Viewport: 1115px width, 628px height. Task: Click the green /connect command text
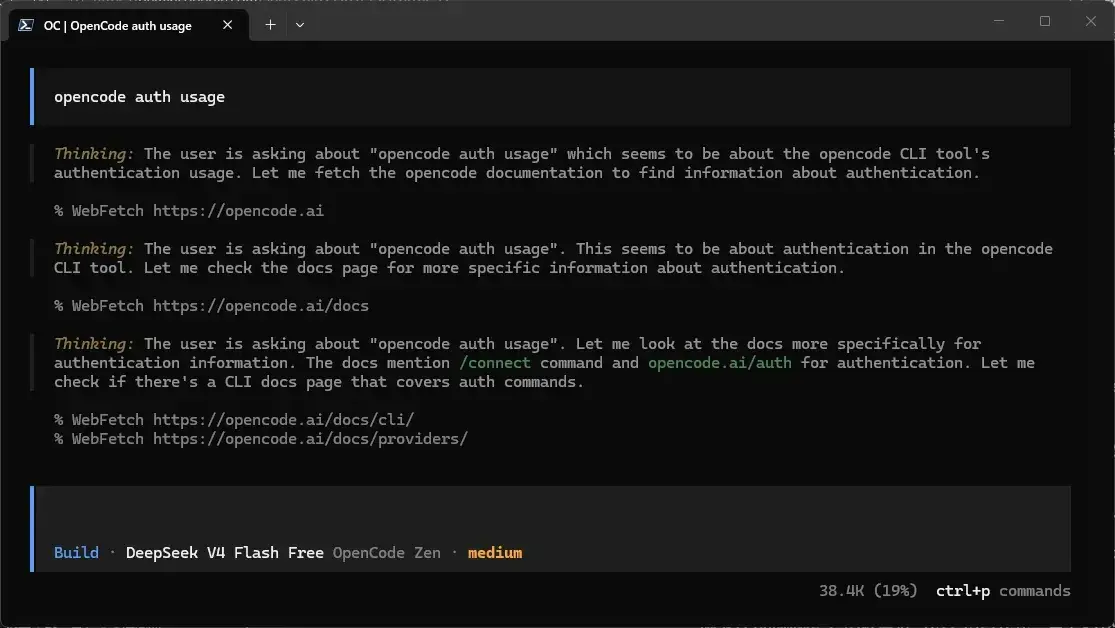point(495,363)
